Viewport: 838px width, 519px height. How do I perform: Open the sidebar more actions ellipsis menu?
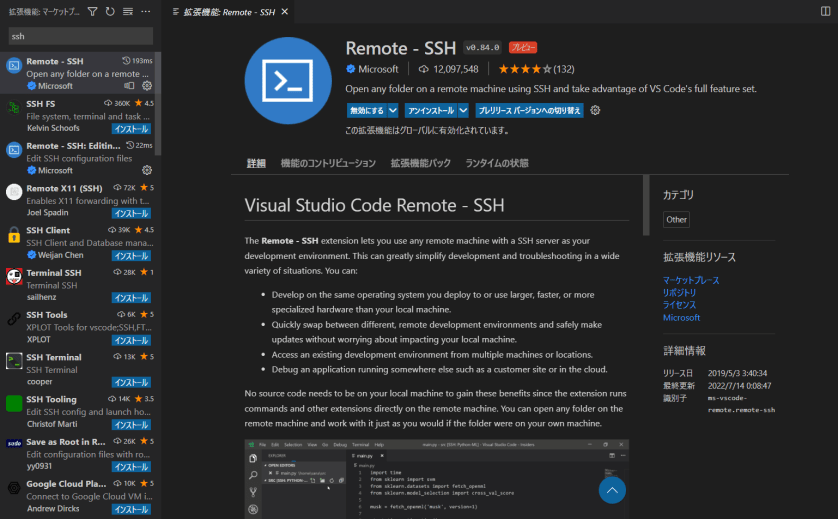coord(145,11)
